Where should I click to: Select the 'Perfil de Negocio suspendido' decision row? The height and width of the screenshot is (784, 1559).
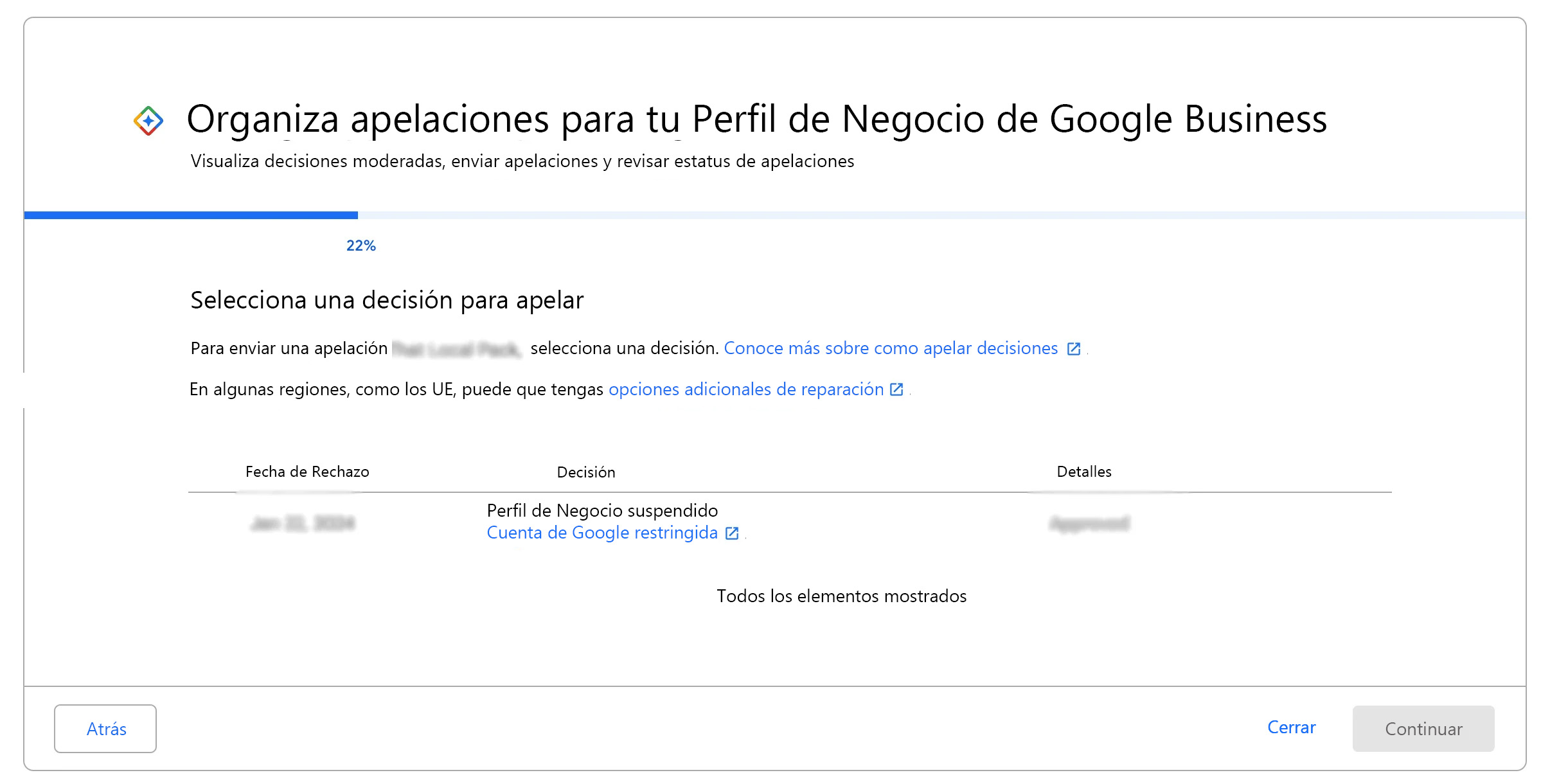click(x=601, y=511)
